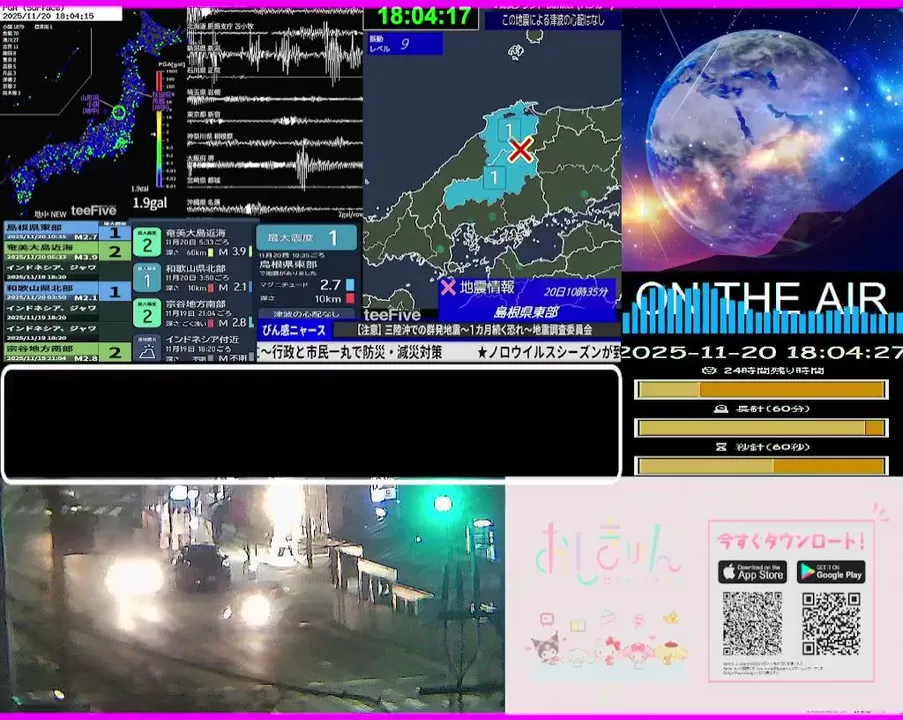Open the Get it on Google Play badge
This screenshot has width=903, height=720.
point(831,572)
